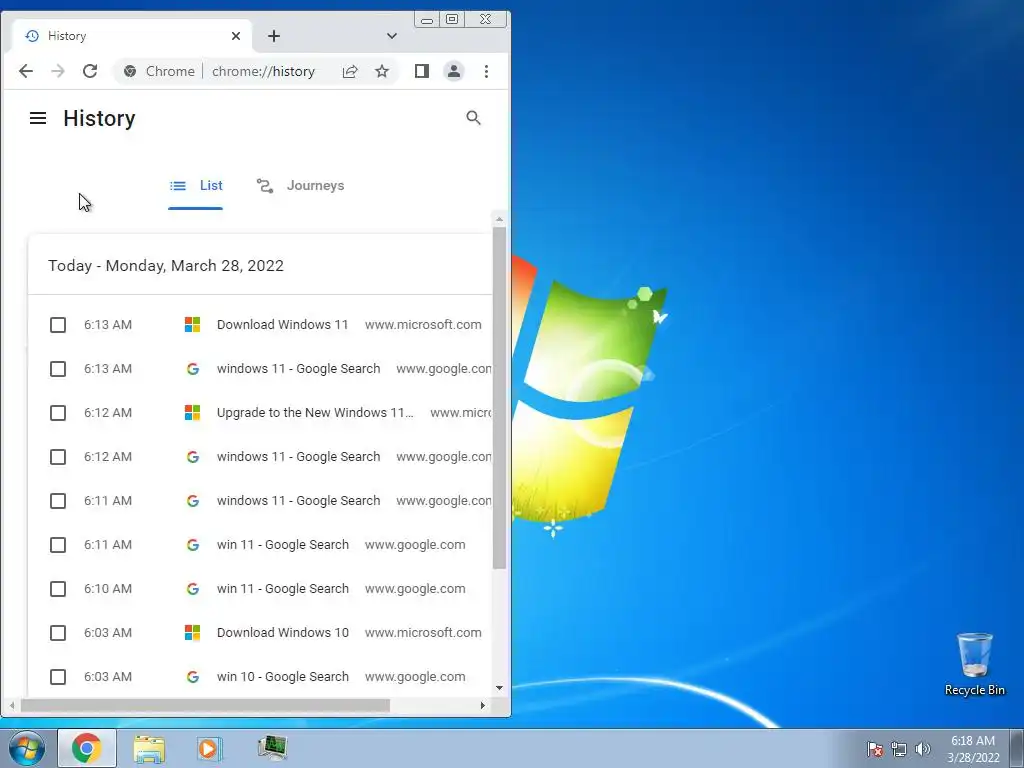Click the scroll-up arrow of history list

pyautogui.click(x=500, y=219)
